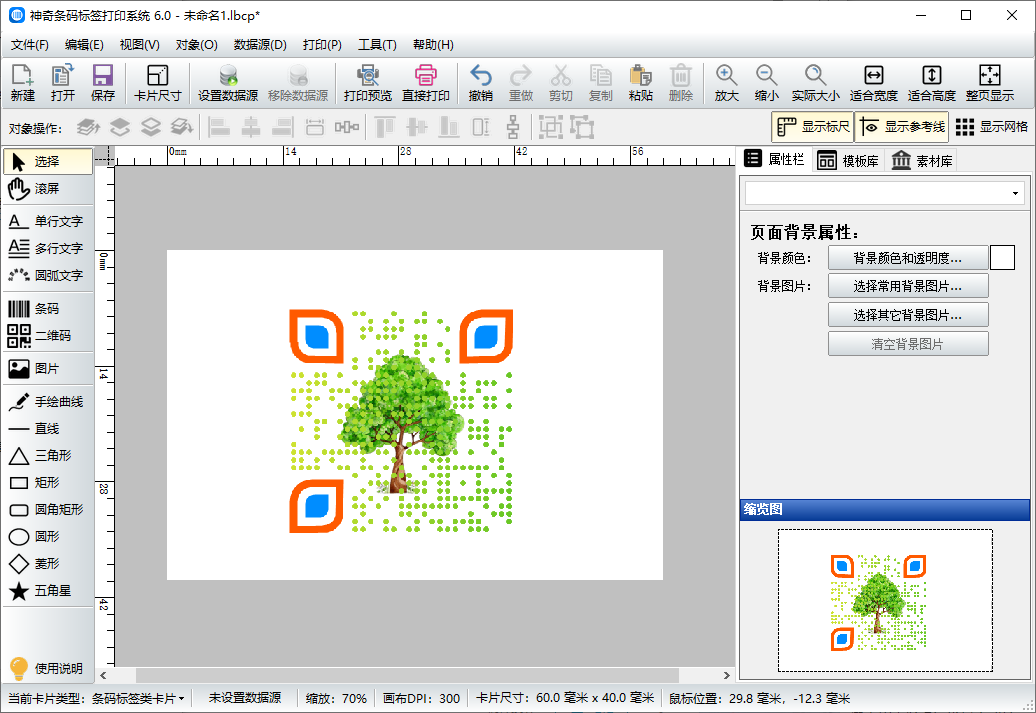This screenshot has height=713, width=1036.
Task: Open the 工具(T) menu
Action: 377,45
